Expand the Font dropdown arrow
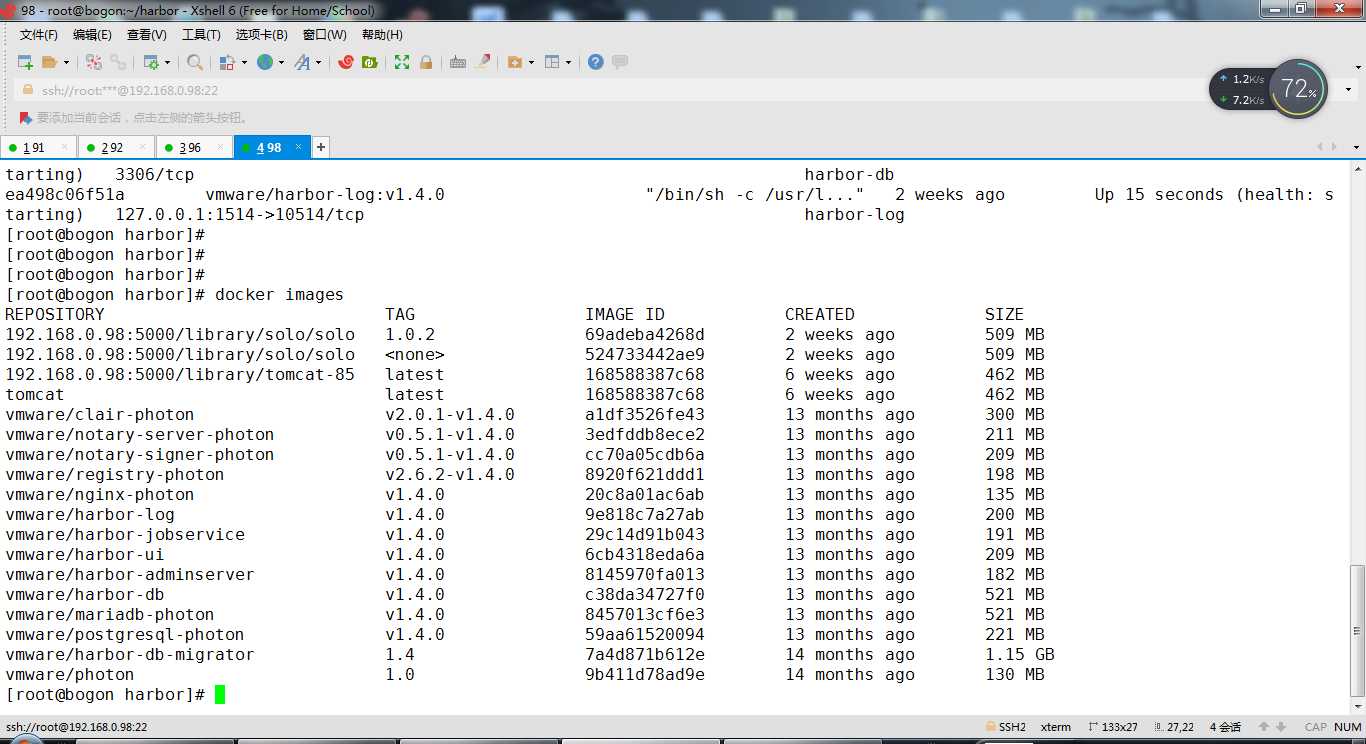 point(319,62)
